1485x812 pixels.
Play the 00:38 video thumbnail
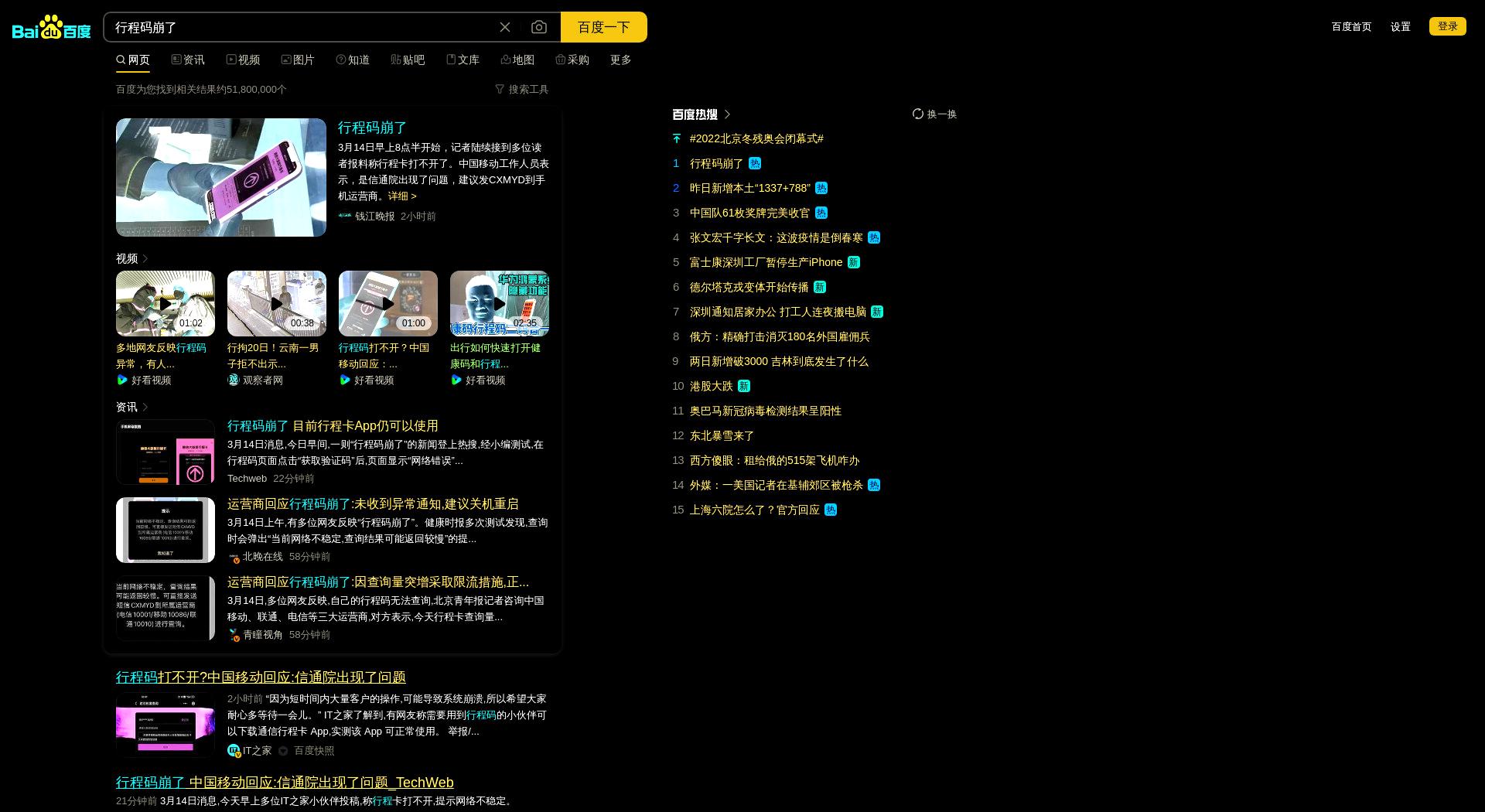tap(277, 303)
